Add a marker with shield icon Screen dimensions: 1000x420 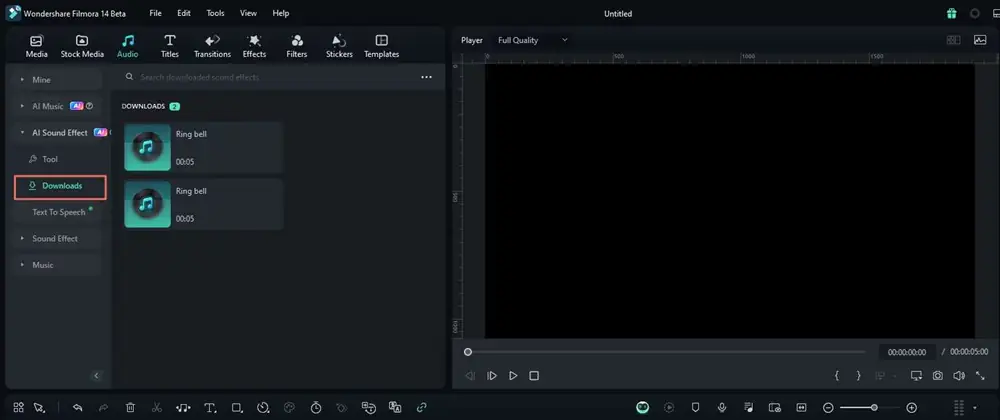pyautogui.click(x=695, y=407)
